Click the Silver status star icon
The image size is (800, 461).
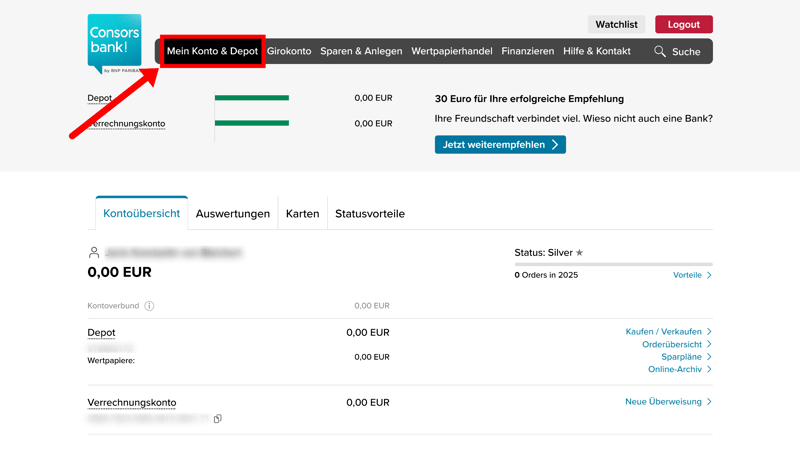[x=579, y=253]
